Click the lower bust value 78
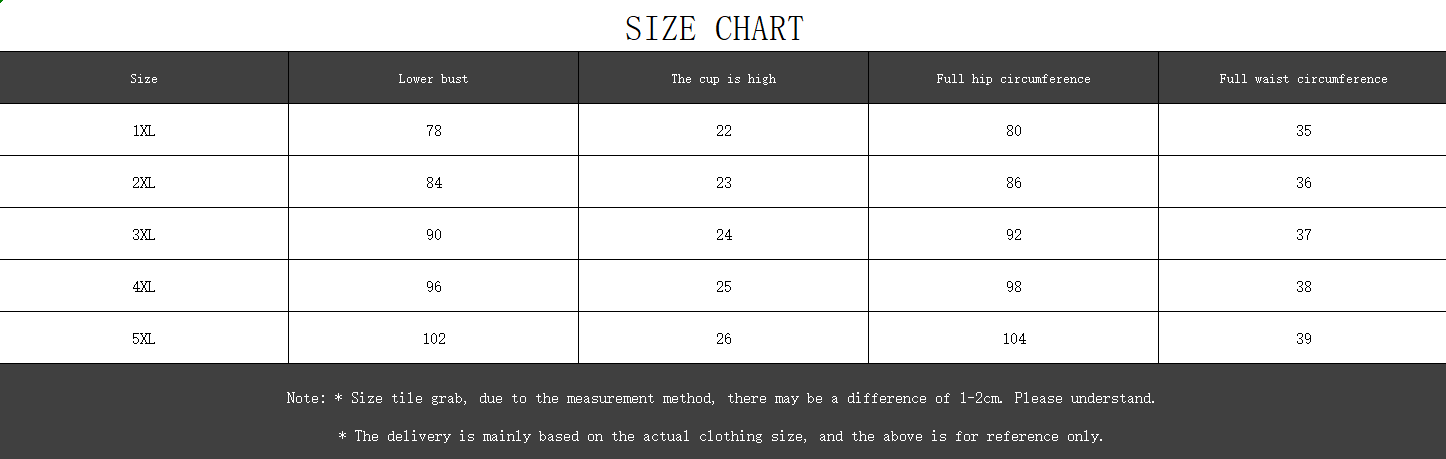Screen dimensions: 1446x459 (433, 131)
